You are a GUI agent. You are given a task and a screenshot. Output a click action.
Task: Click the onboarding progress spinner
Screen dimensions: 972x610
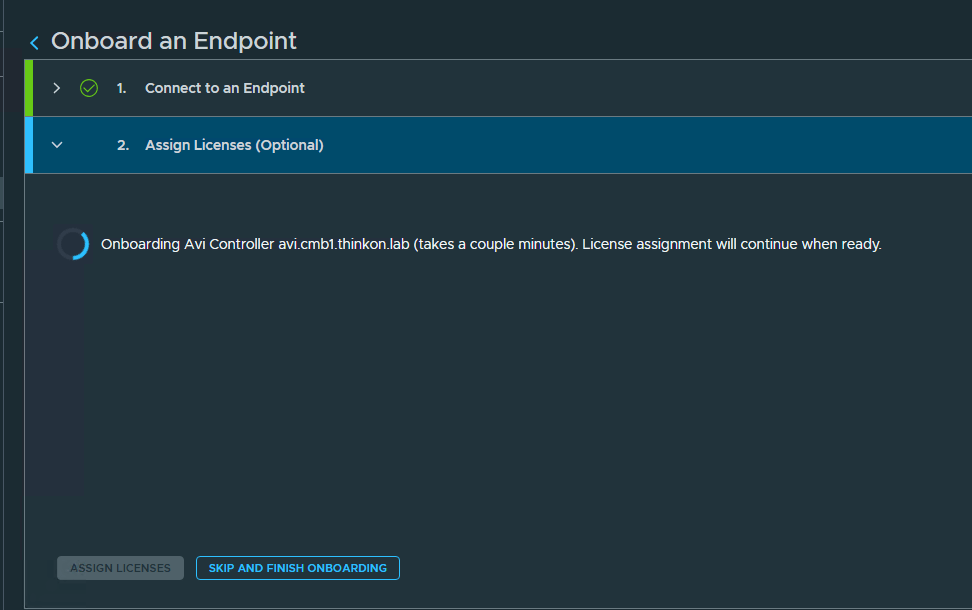click(x=73, y=244)
